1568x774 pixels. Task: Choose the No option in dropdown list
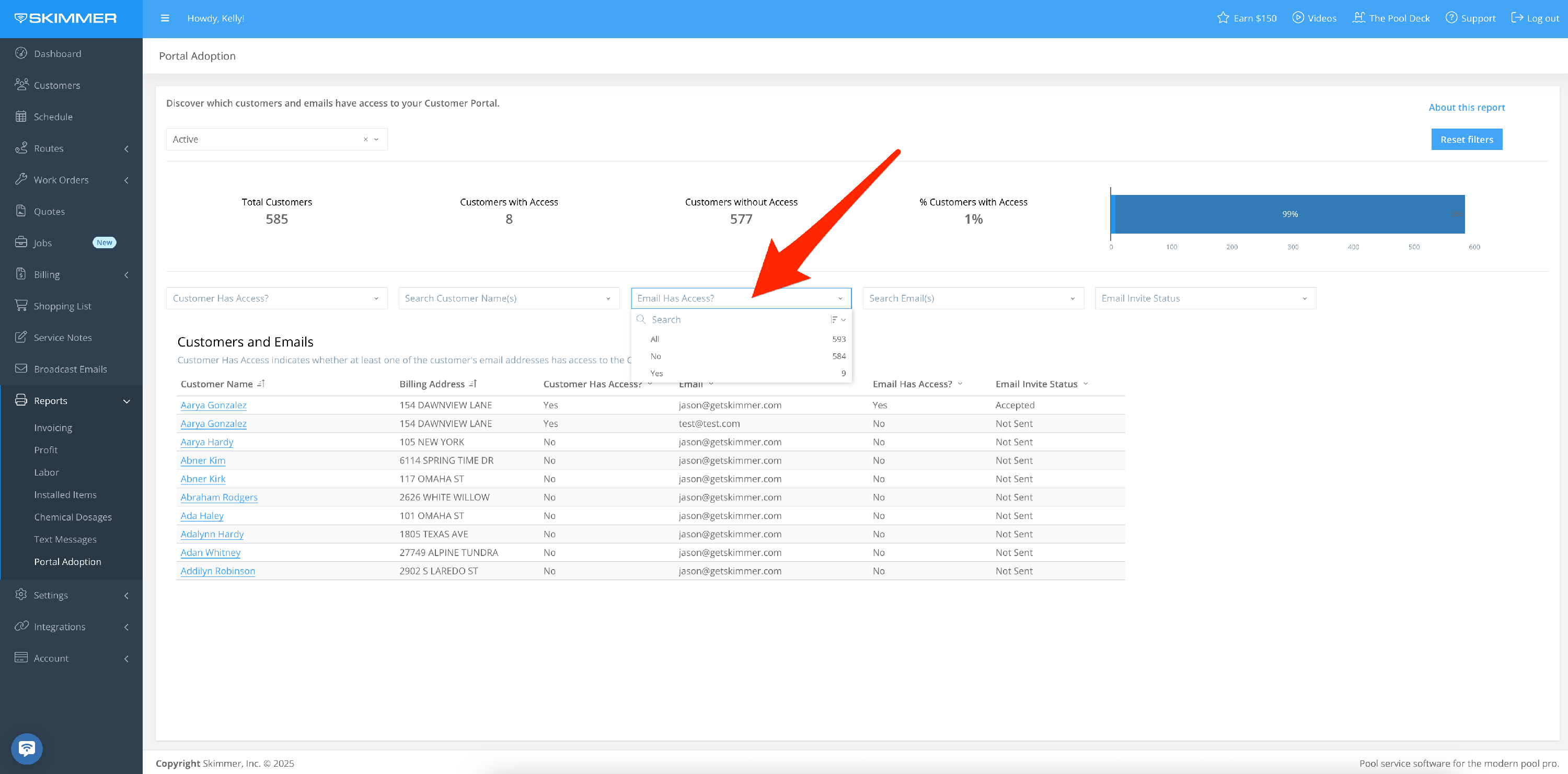coord(655,356)
